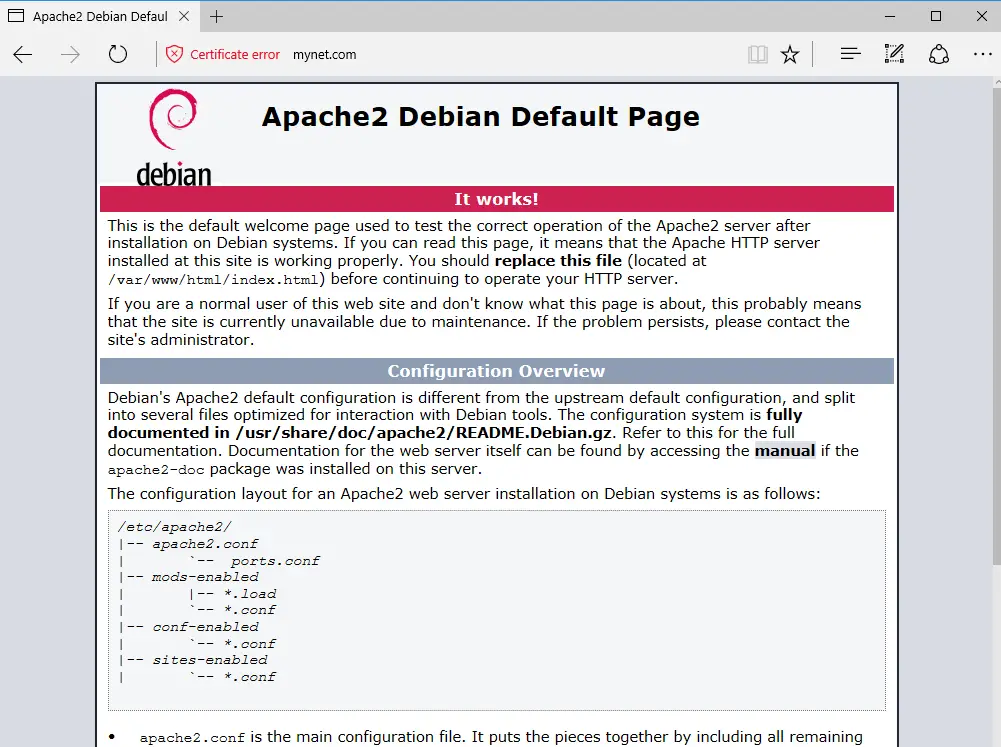Image resolution: width=1001 pixels, height=747 pixels.
Task: Click the forward navigation arrow
Action: [70, 54]
